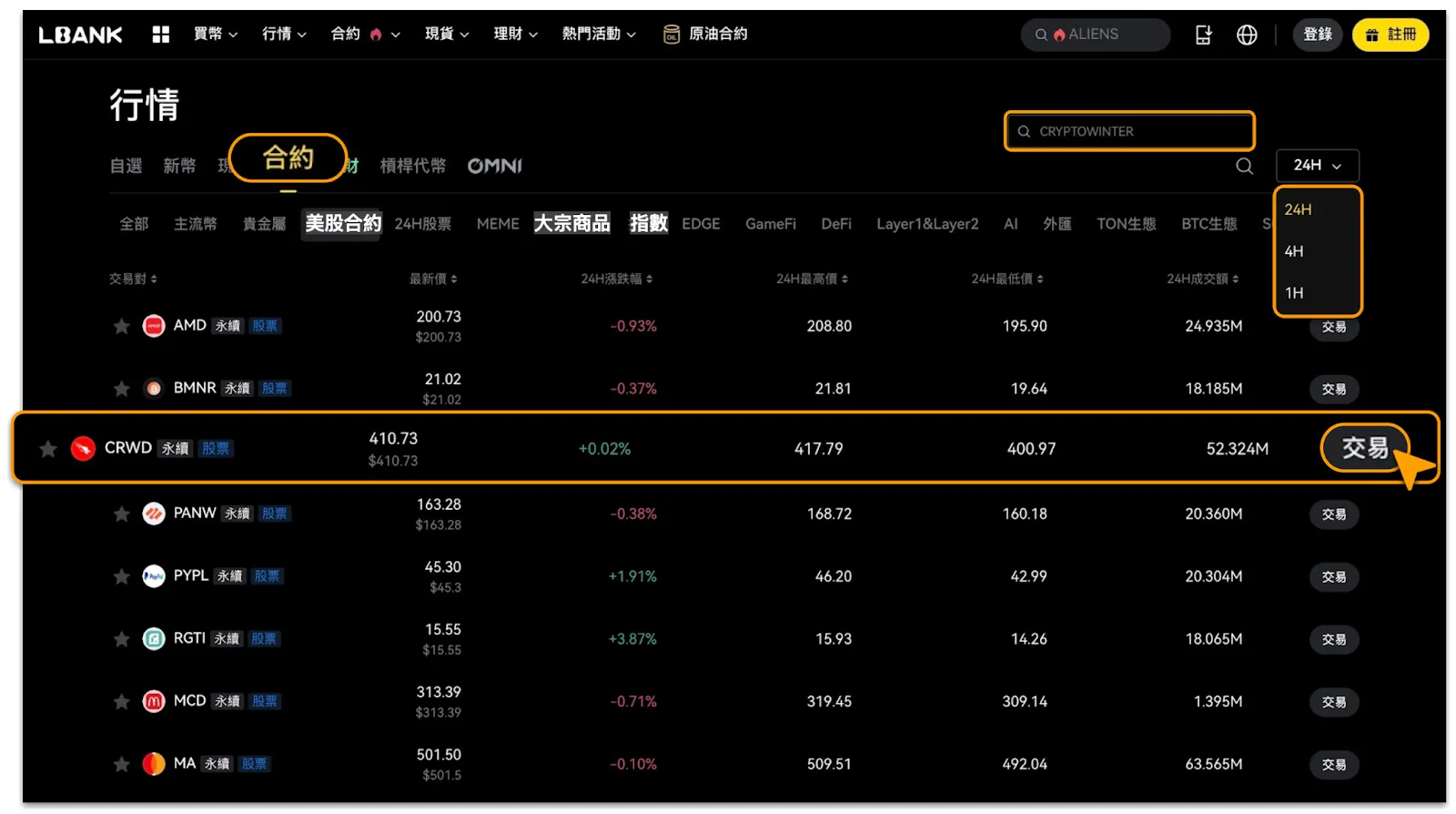1456x814 pixels.
Task: Click the LBANK logo
Action: pyautogui.click(x=80, y=35)
